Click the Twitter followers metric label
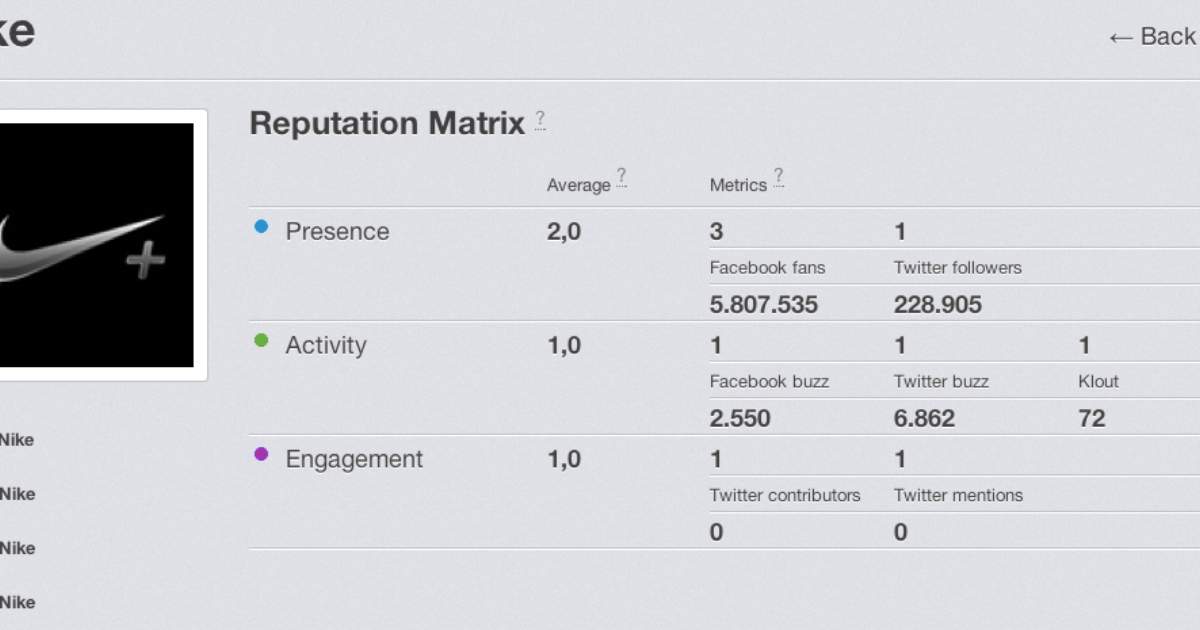 [958, 268]
